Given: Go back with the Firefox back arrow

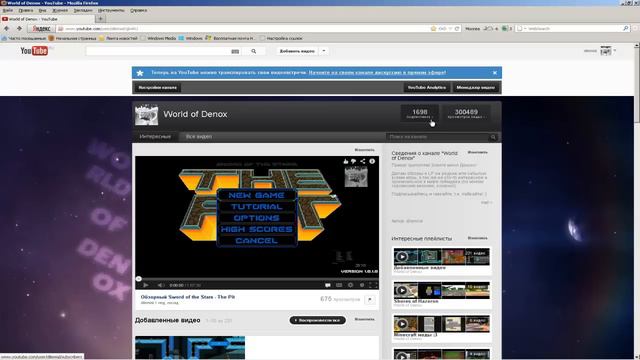Looking at the screenshot, I should 7,29.
